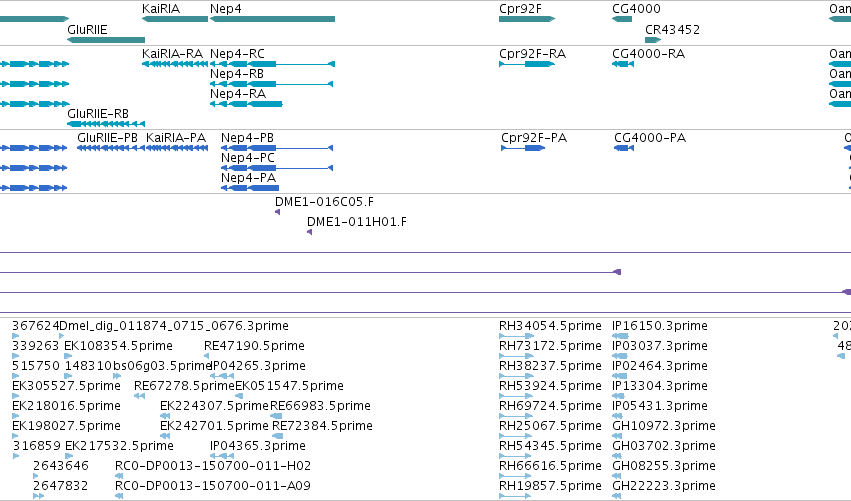
Task: Click the IP04265.3prime EST label
Action: (x=258, y=366)
